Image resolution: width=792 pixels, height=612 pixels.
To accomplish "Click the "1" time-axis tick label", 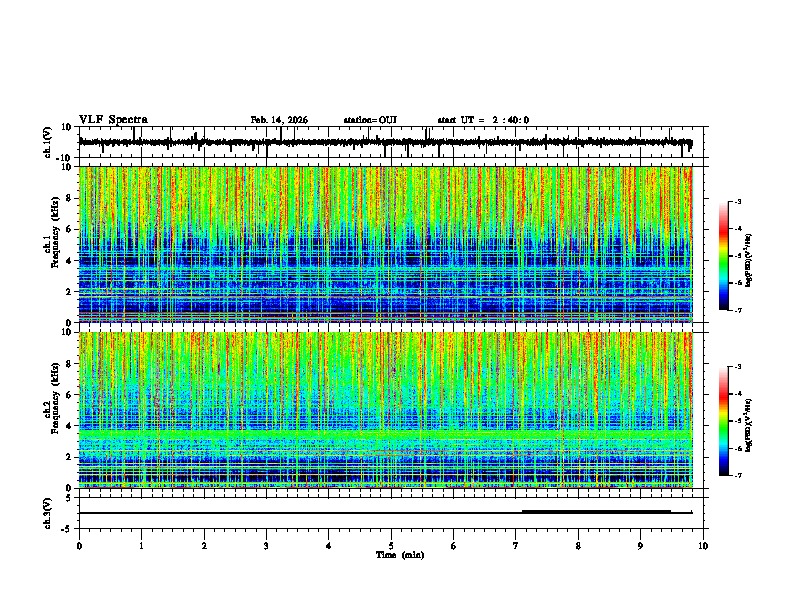I will (x=141, y=546).
